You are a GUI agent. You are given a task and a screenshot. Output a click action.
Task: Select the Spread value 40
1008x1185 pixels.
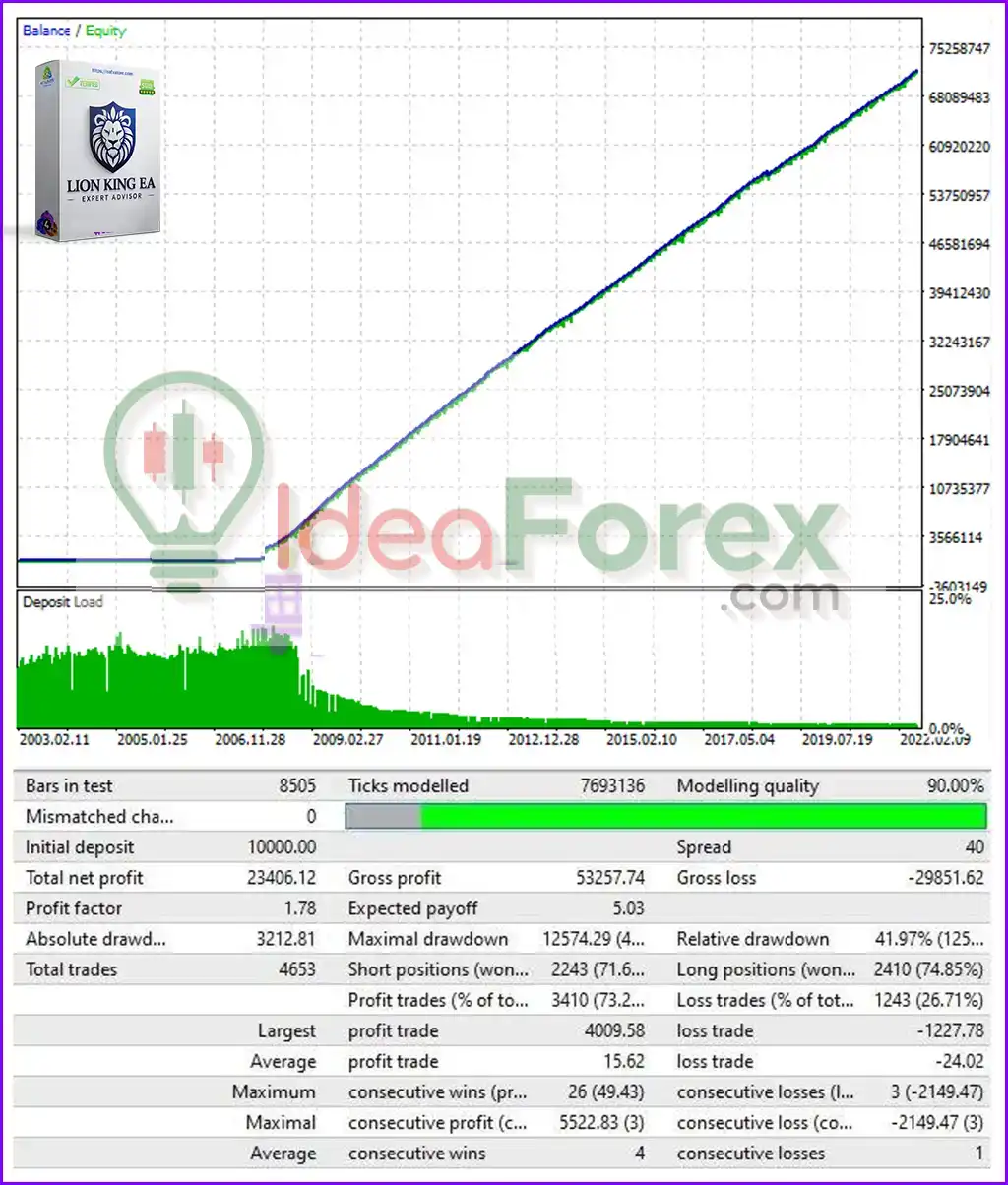pyautogui.click(x=973, y=846)
